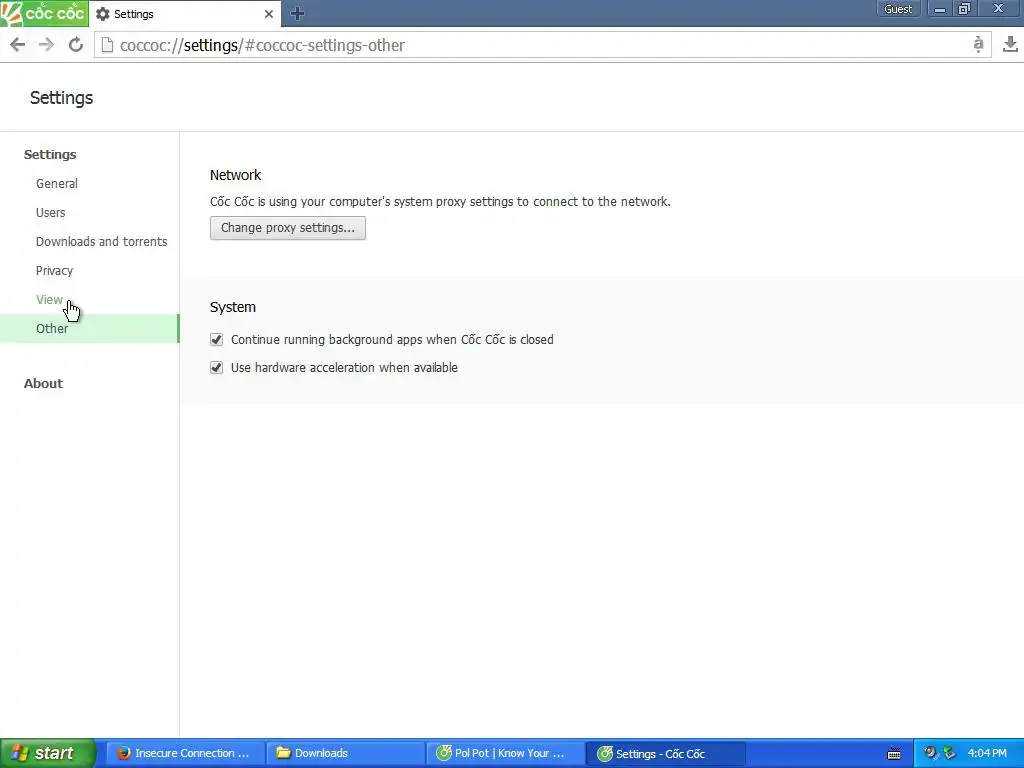Image resolution: width=1024 pixels, height=768 pixels.
Task: Open the downloads arrow icon in toolbar
Action: coord(1010,44)
